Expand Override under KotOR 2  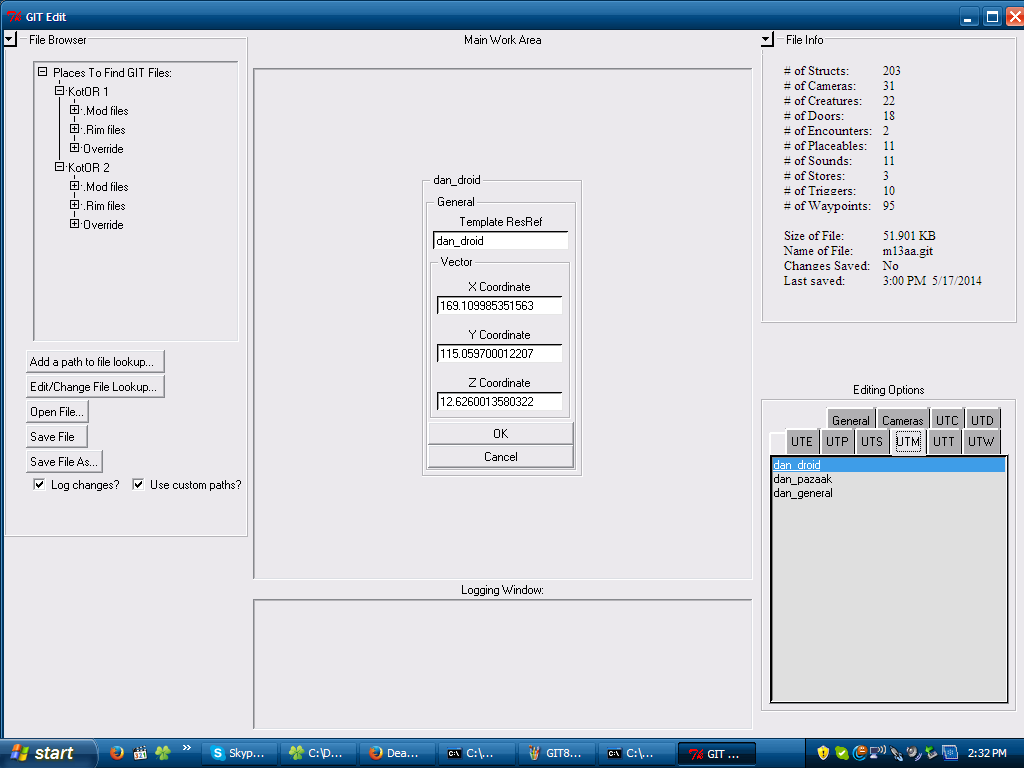pos(74,223)
